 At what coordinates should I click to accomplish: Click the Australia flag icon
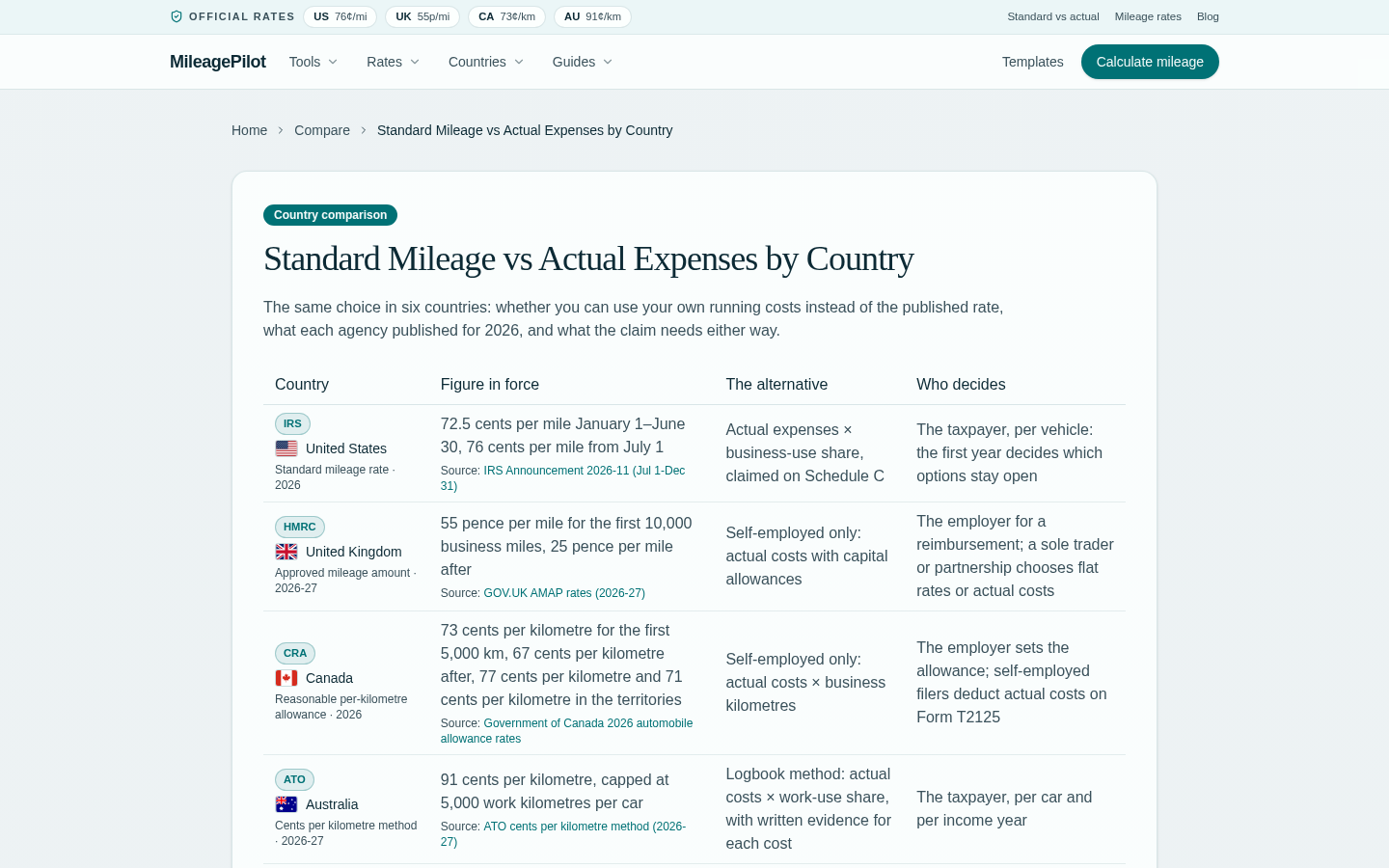[x=286, y=804]
